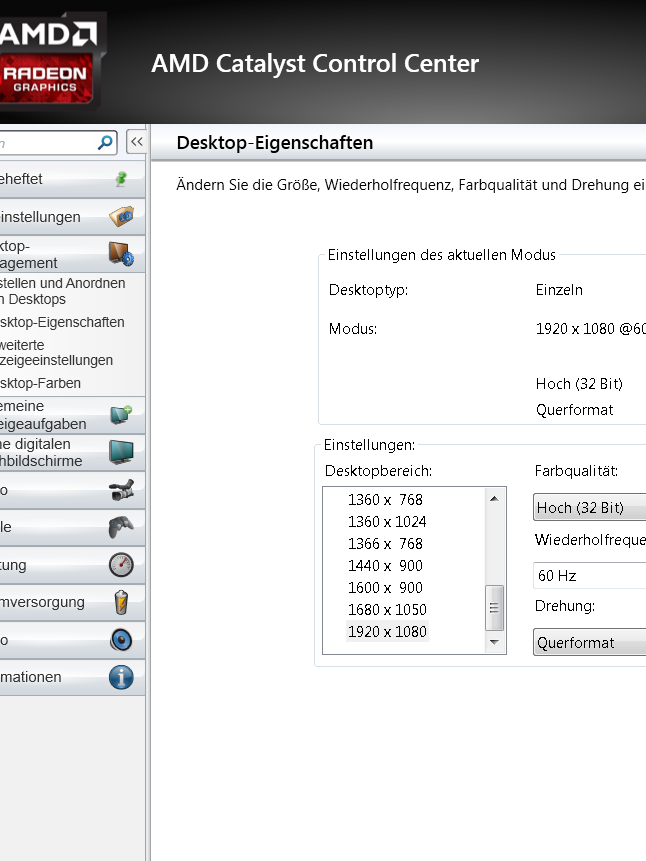Choose 1680 x 1050 resolution

click(x=387, y=610)
